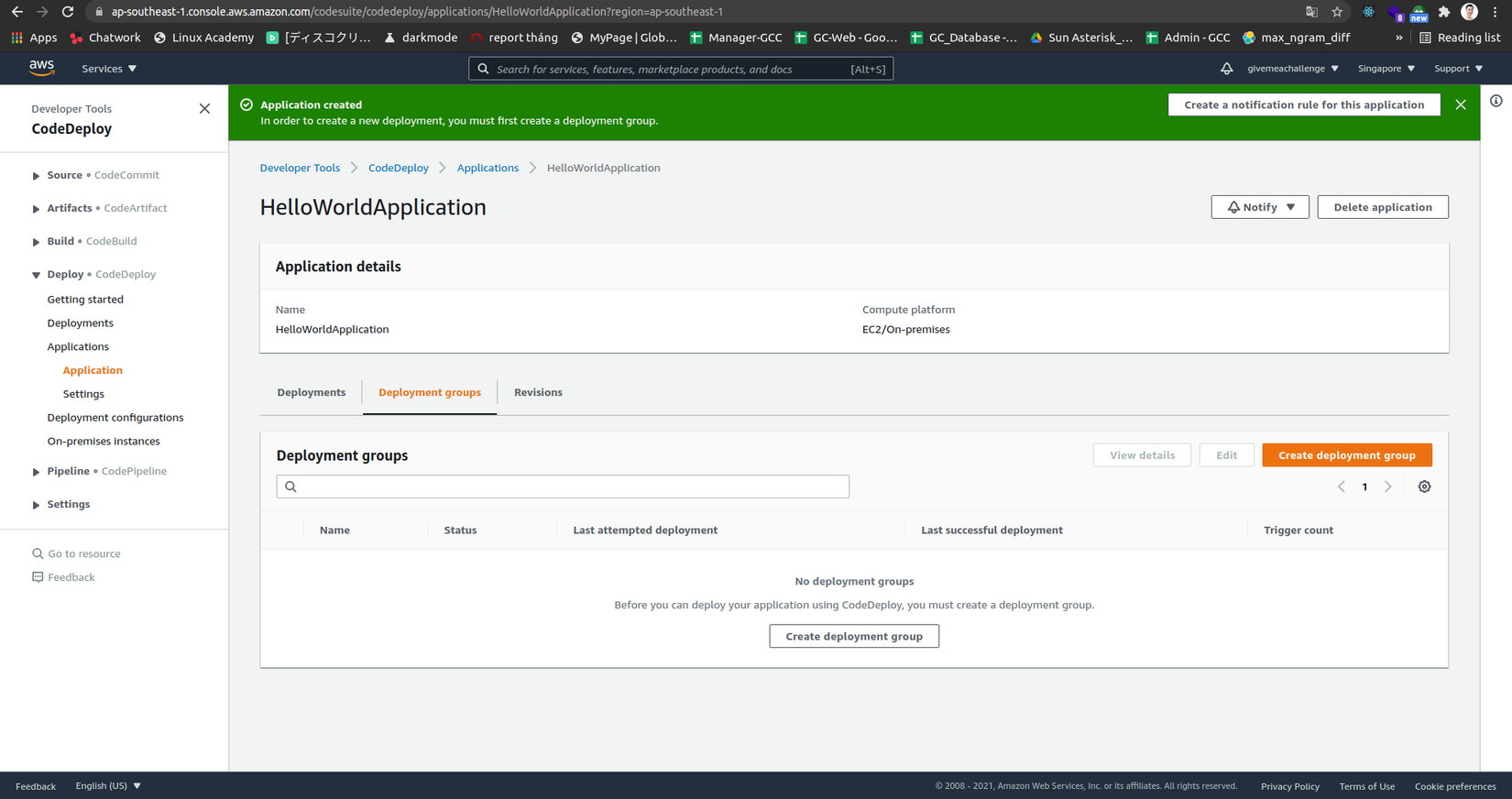Dismiss the Application created banner
This screenshot has width=1512, height=799.
(x=1461, y=105)
